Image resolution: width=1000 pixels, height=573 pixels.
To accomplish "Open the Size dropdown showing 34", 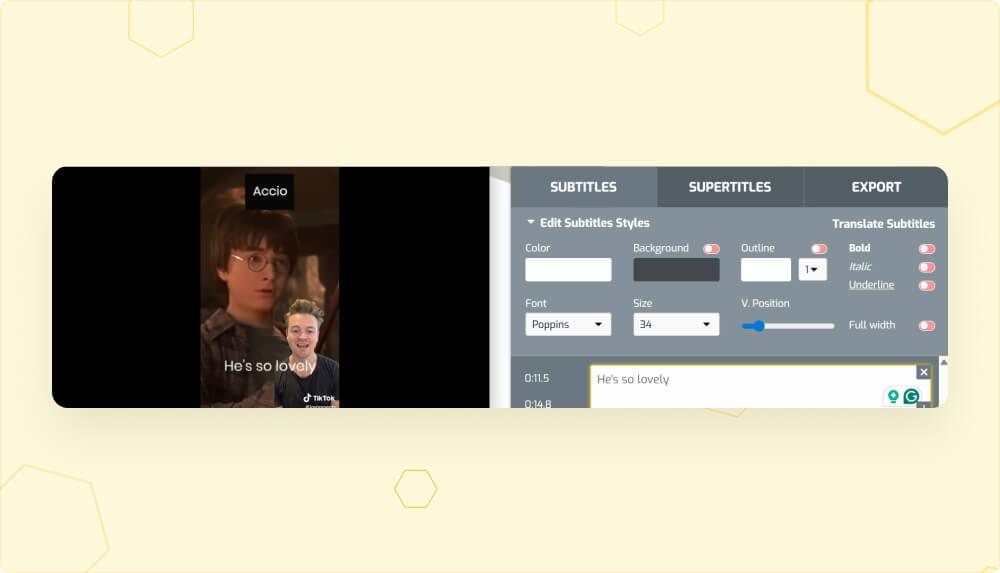I will [x=676, y=325].
